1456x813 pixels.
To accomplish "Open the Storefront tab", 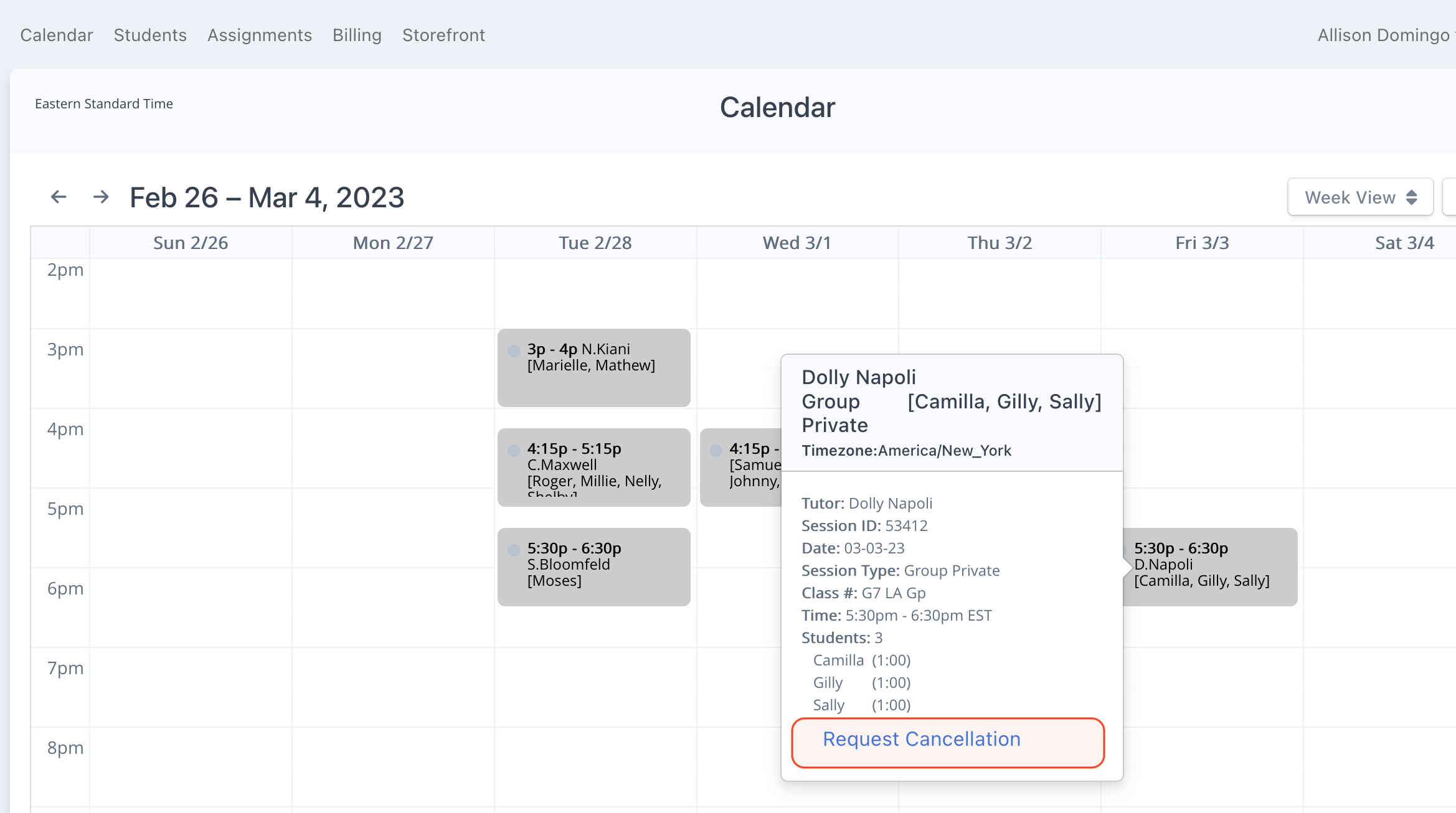I will click(443, 35).
